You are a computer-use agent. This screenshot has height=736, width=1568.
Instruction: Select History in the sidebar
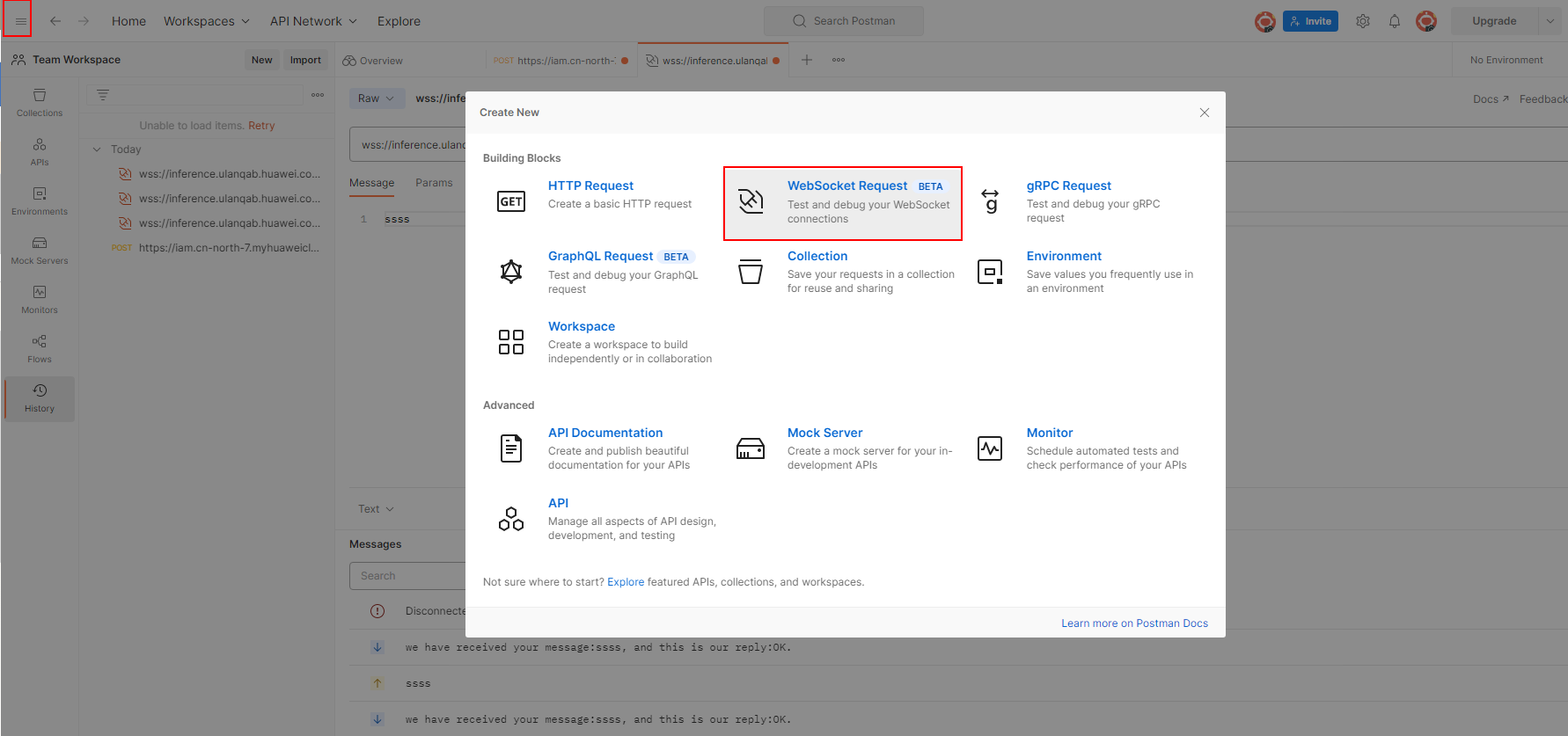click(40, 398)
